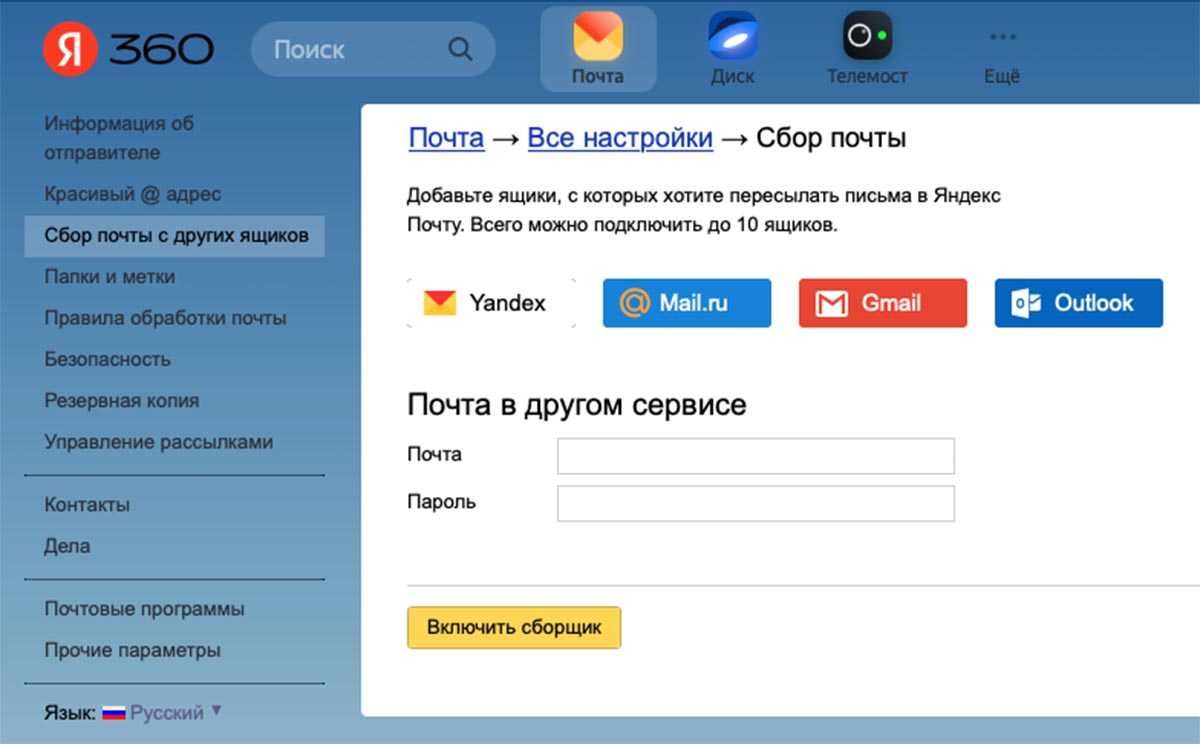
Task: Select the Gmail mailbox provider
Action: [x=882, y=303]
